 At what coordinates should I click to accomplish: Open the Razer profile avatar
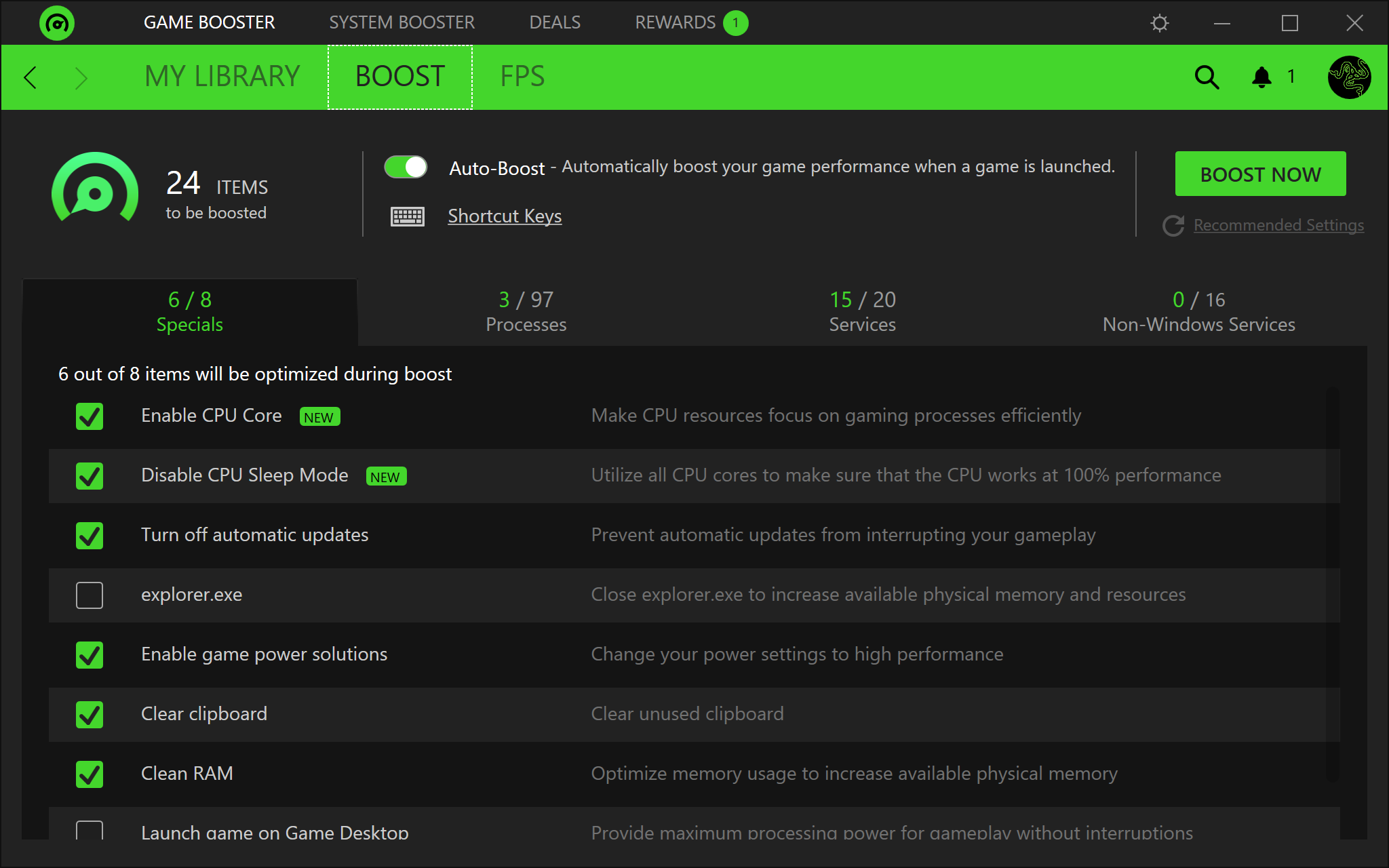pos(1349,77)
